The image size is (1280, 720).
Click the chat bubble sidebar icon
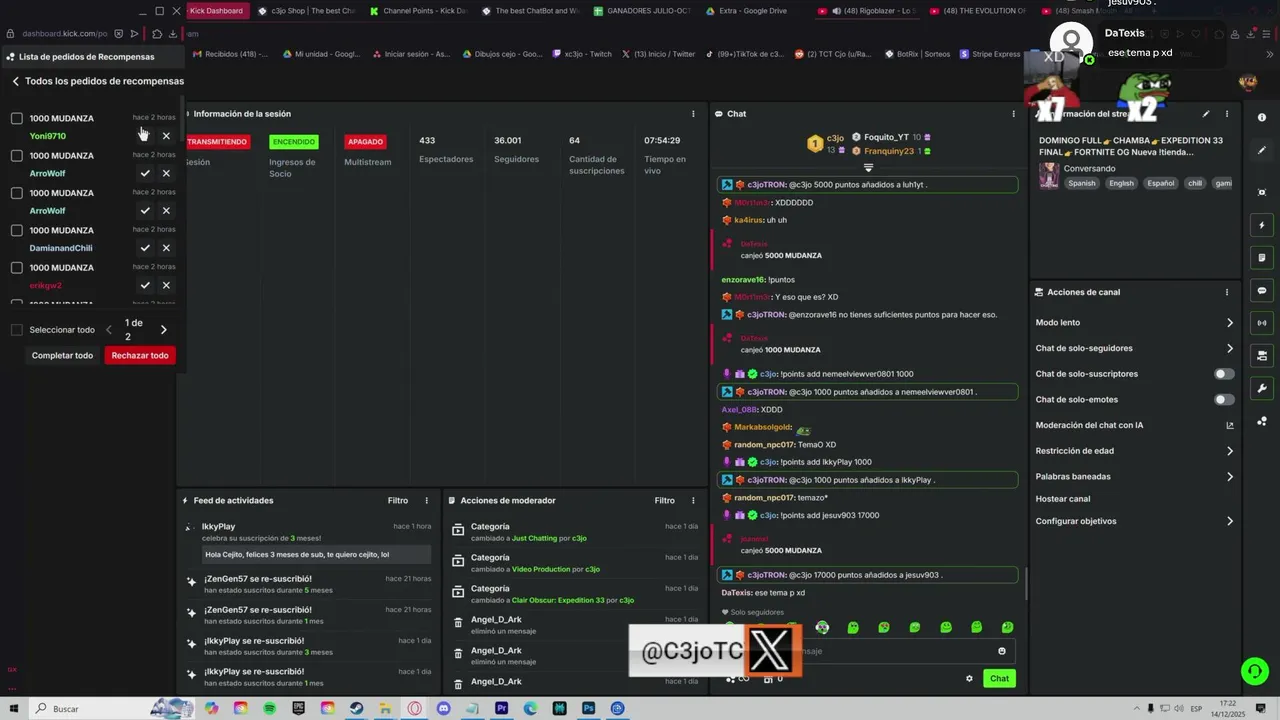tap(1262, 290)
